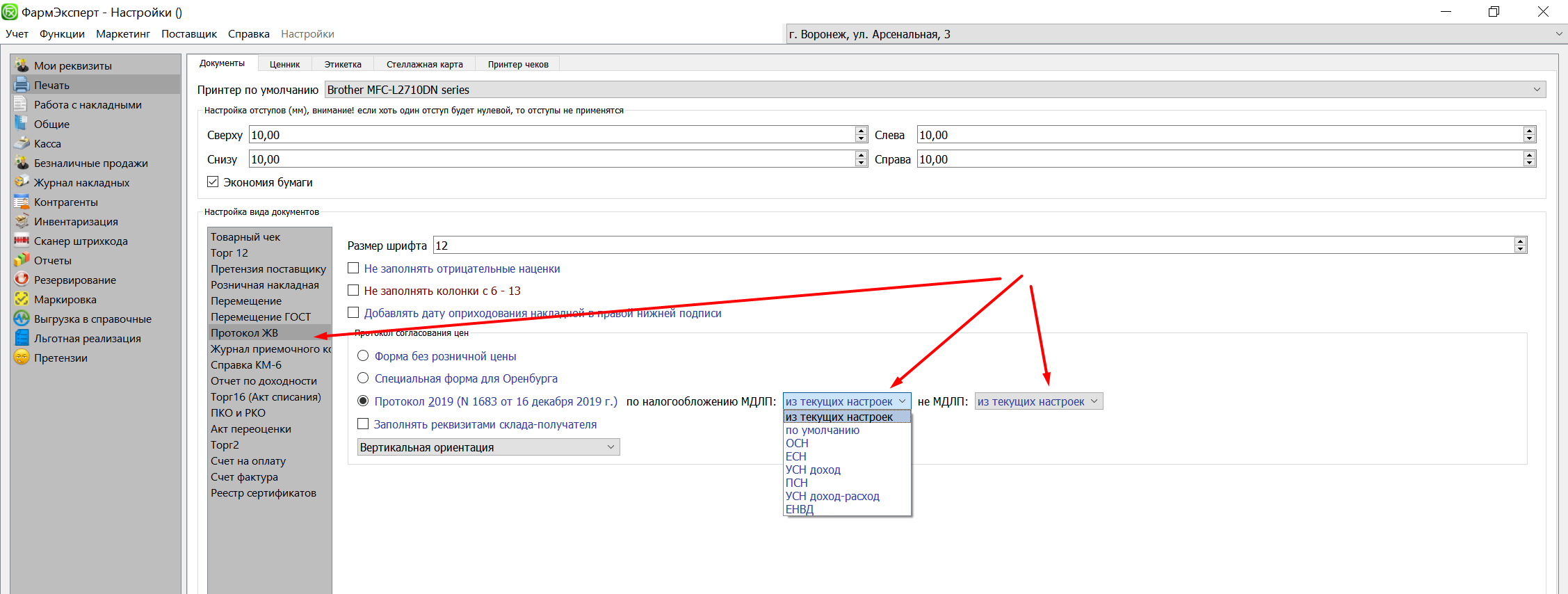The width and height of the screenshot is (1568, 594).
Task: Increase Размер шрифта with up arrow
Action: [x=1520, y=241]
